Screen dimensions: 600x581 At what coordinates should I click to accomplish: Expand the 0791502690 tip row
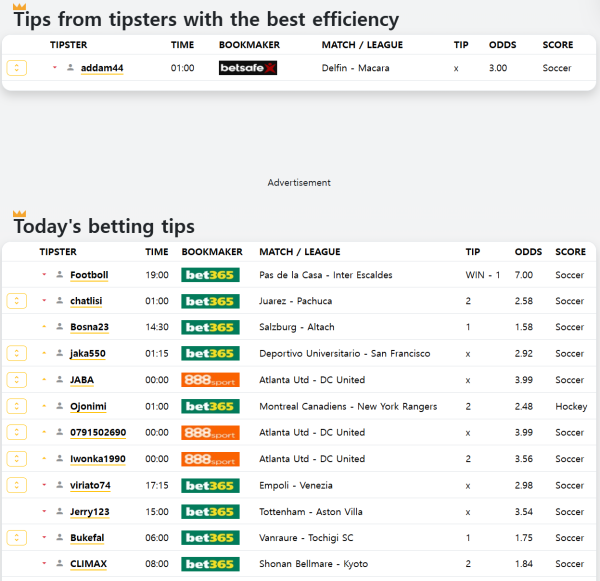coord(16,433)
